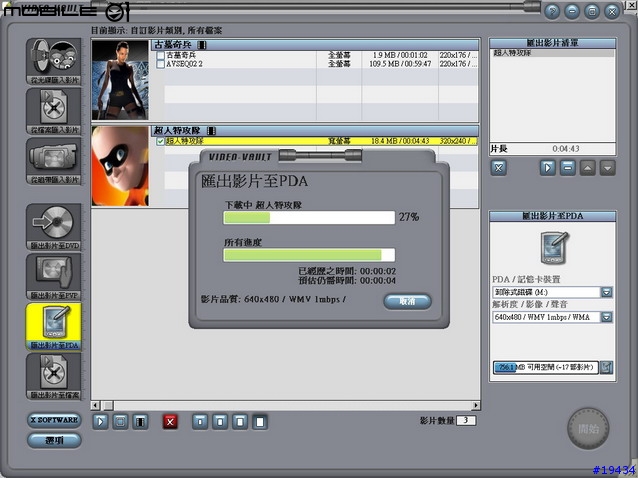Viewport: 638px width, 478px height.
Task: Move export list item up
Action: click(x=588, y=168)
